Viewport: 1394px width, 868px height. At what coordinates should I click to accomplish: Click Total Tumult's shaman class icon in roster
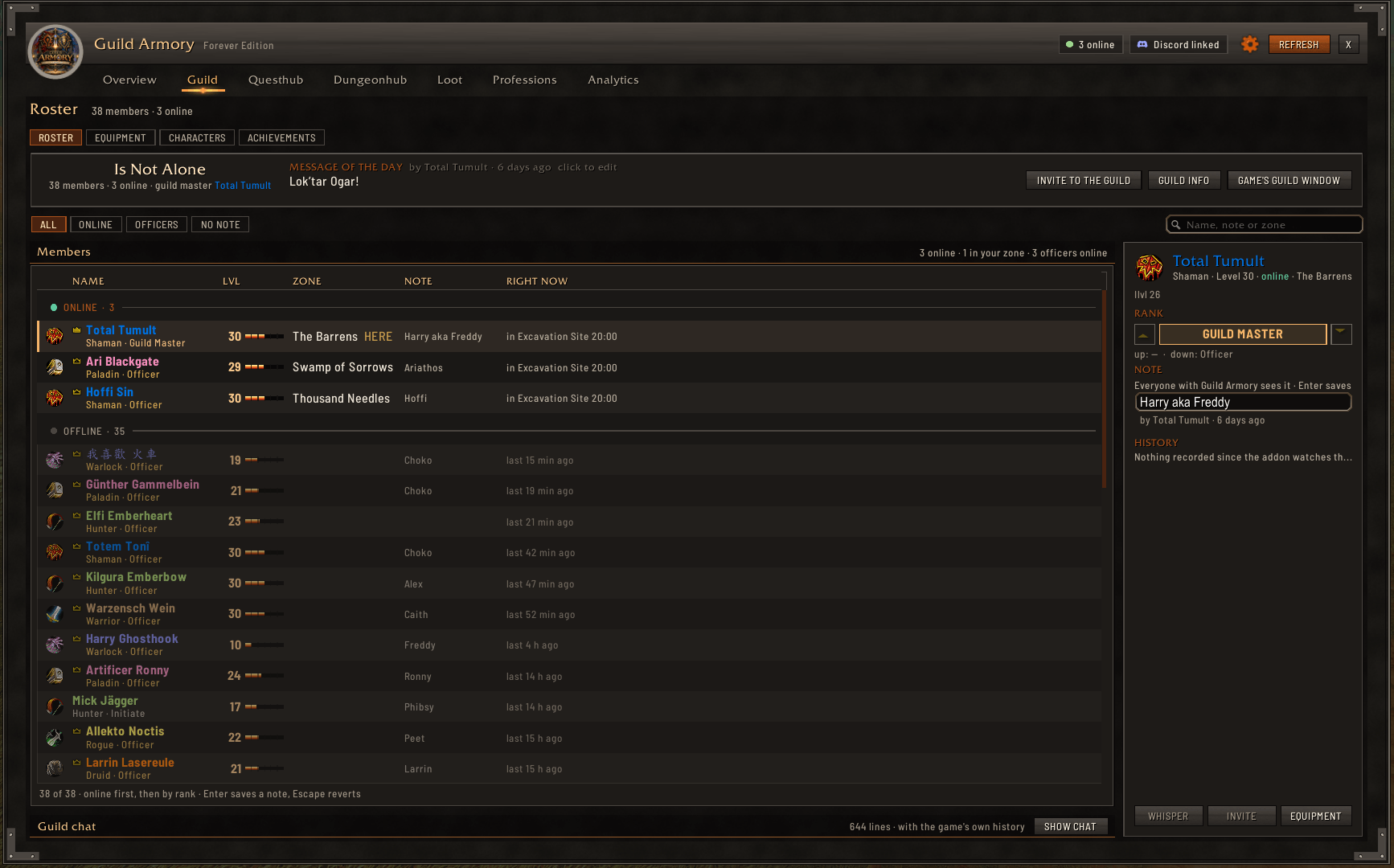point(55,336)
